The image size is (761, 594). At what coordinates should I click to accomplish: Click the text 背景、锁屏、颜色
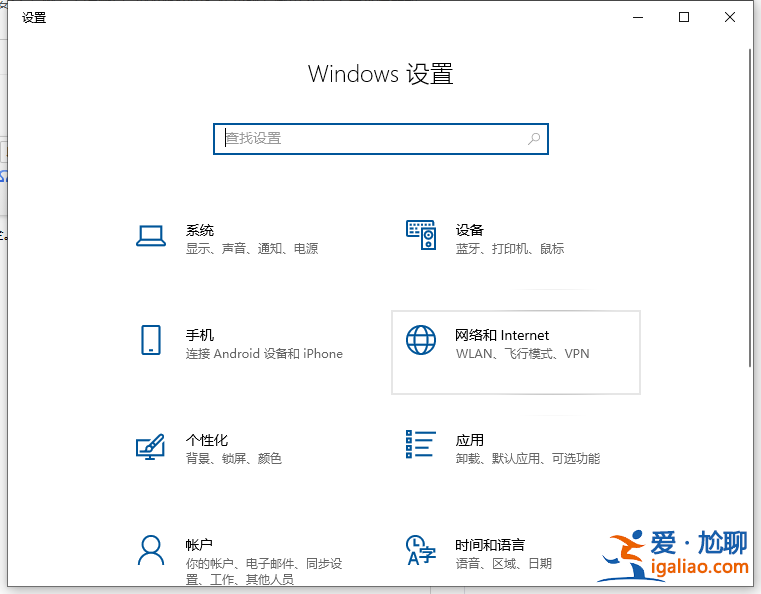[234, 458]
